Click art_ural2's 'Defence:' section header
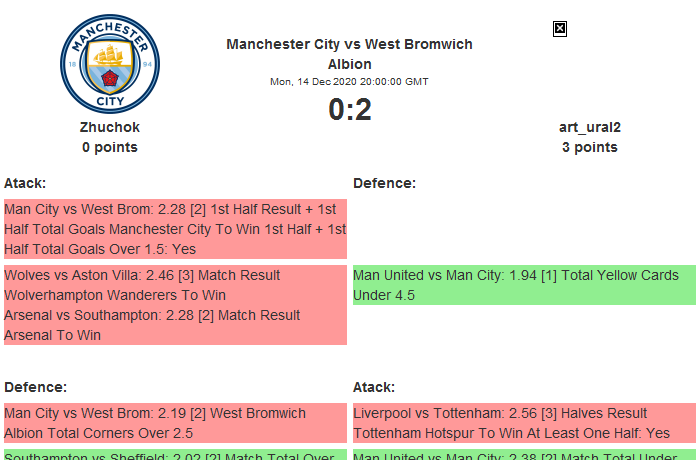 point(384,183)
